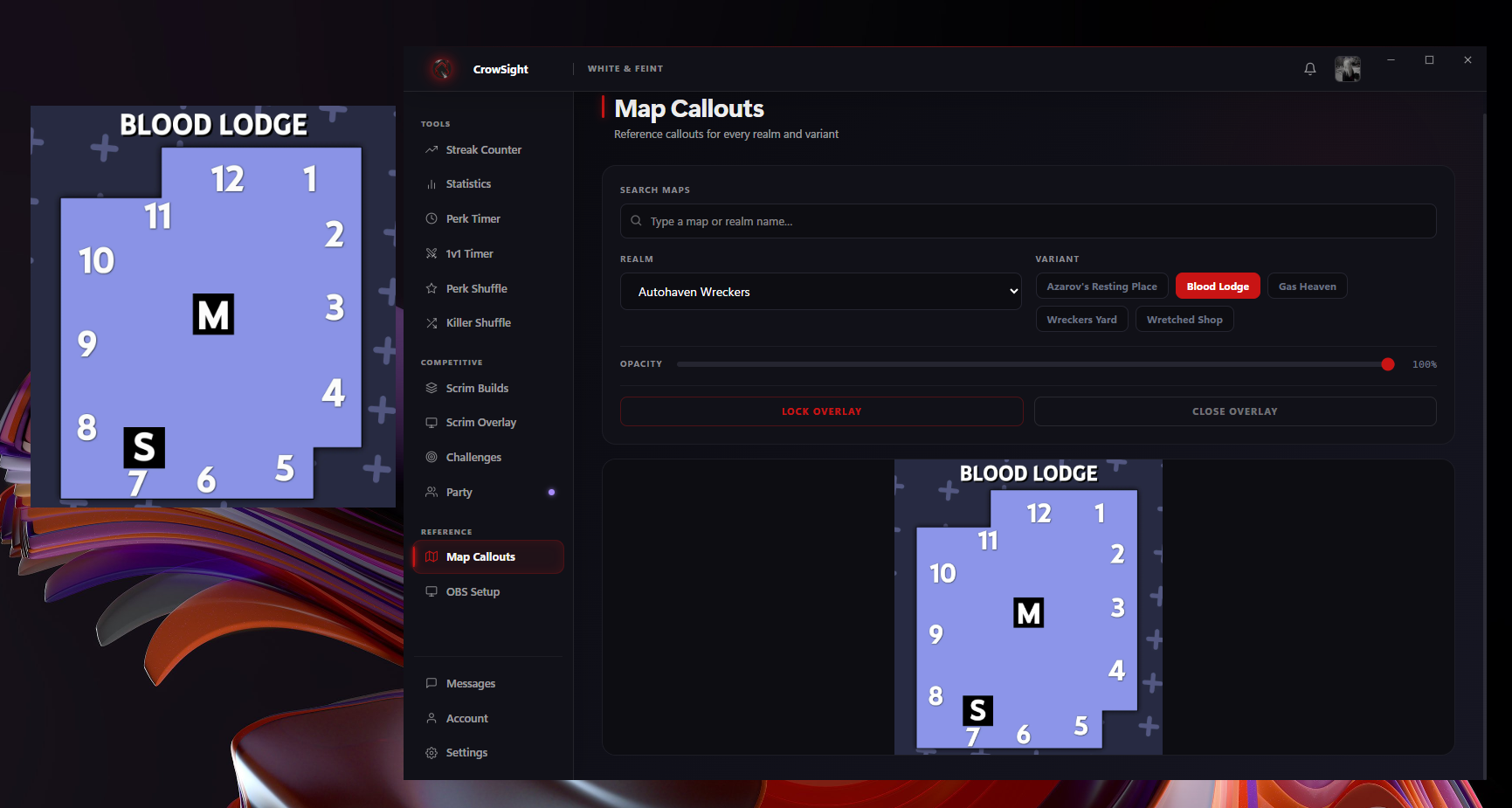1512x808 pixels.
Task: Click the 1v1 Timer label
Action: (469, 253)
